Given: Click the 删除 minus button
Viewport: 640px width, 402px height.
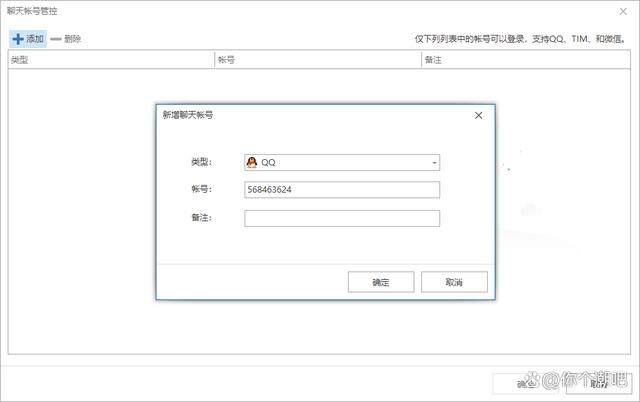Looking at the screenshot, I should point(66,39).
